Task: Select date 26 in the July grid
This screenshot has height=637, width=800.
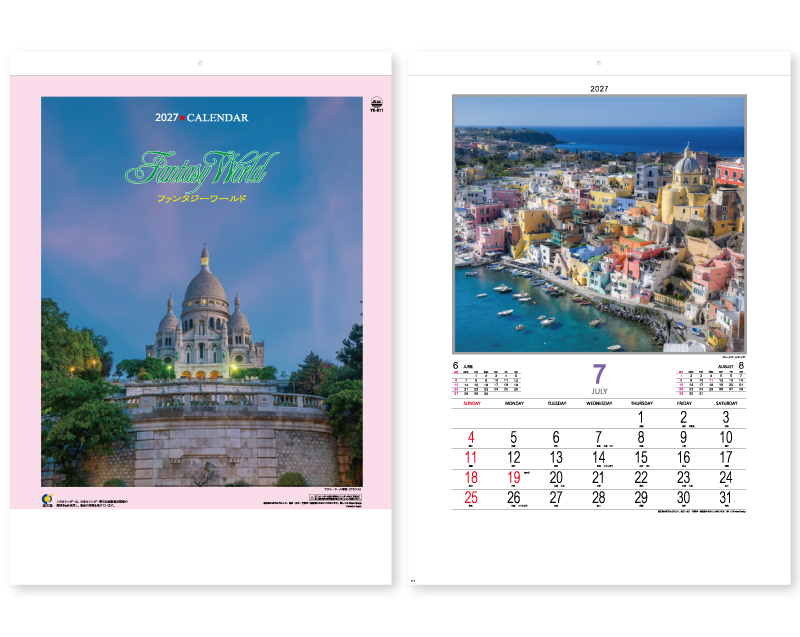Action: tap(514, 498)
